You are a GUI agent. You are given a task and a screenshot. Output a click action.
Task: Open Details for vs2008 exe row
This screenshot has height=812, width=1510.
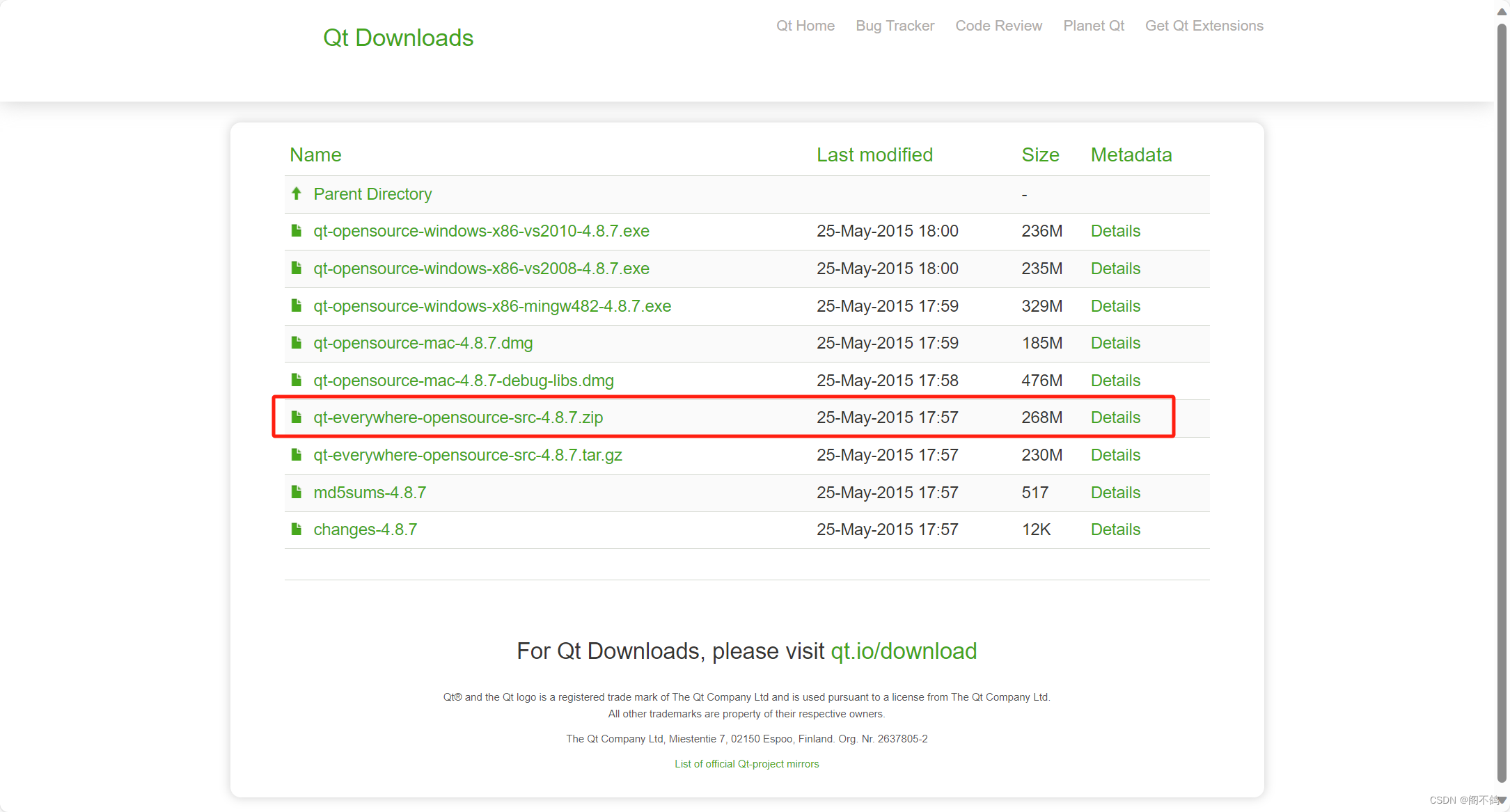[1115, 269]
